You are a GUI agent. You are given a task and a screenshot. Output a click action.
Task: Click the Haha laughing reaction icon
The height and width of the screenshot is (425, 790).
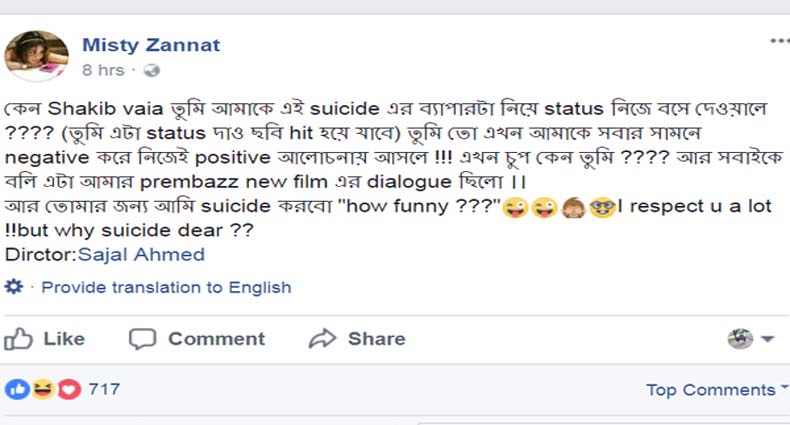pos(42,389)
